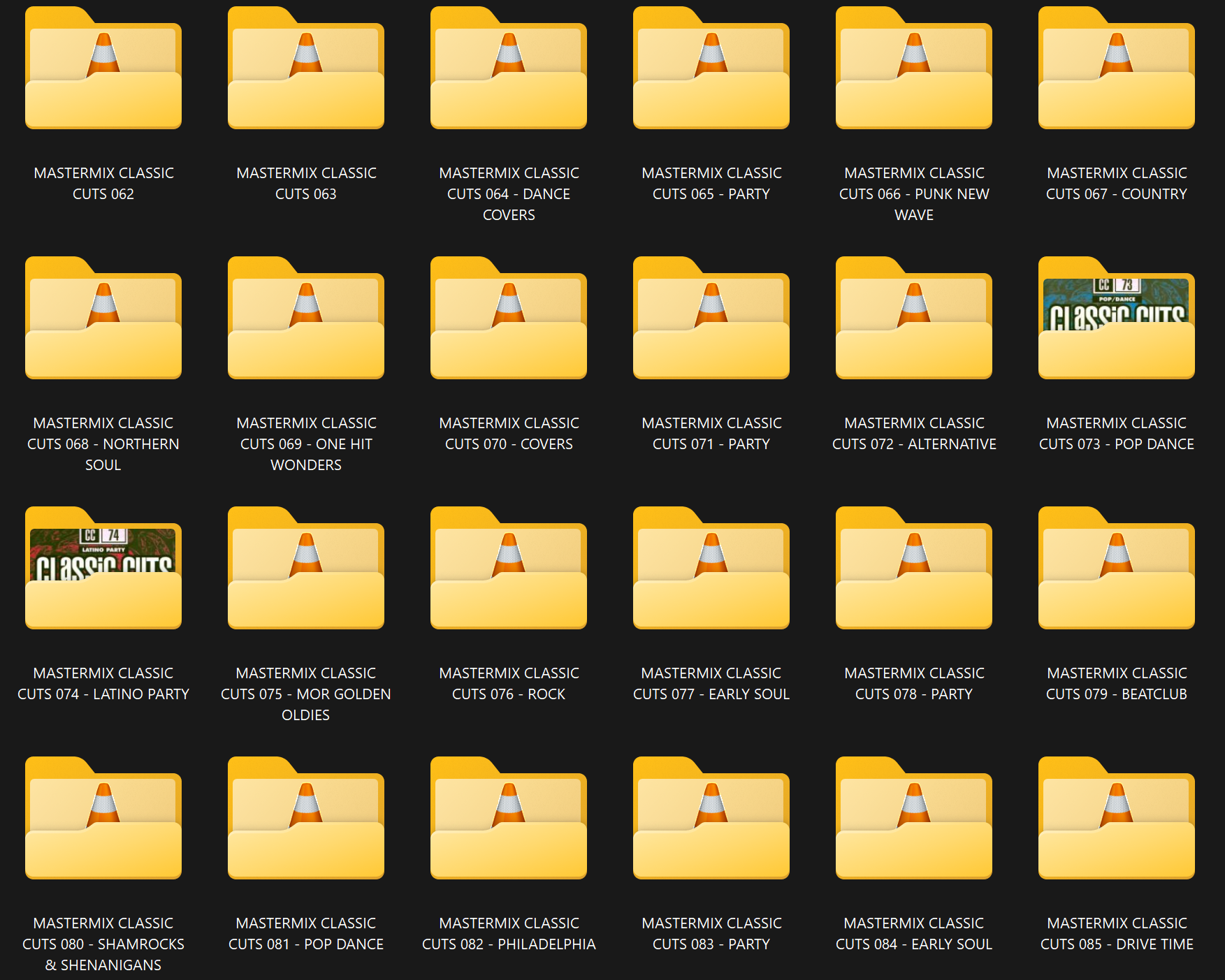Click the 'MASTERMIX CLASSIC CUTS 063' file name
This screenshot has width=1225, height=980.
pyautogui.click(x=306, y=183)
